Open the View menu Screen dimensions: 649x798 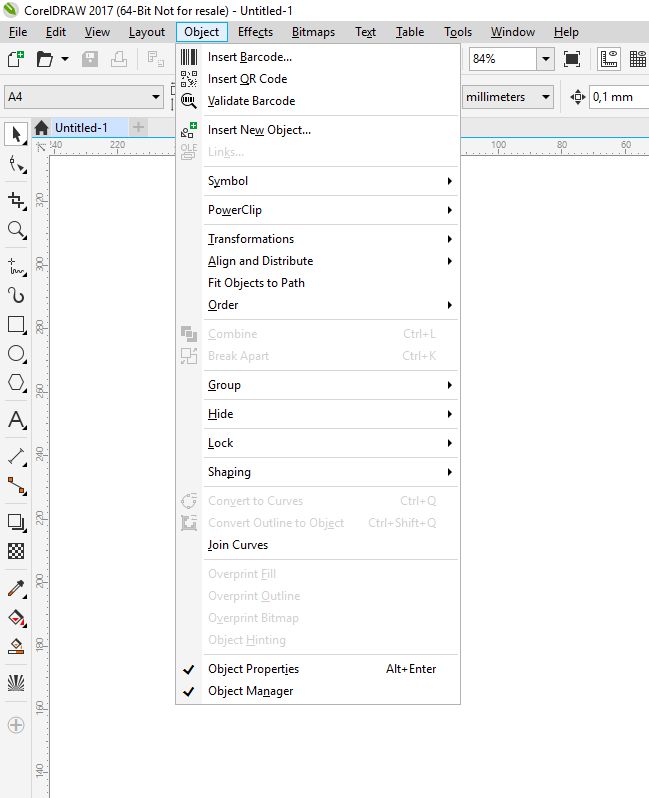[97, 32]
